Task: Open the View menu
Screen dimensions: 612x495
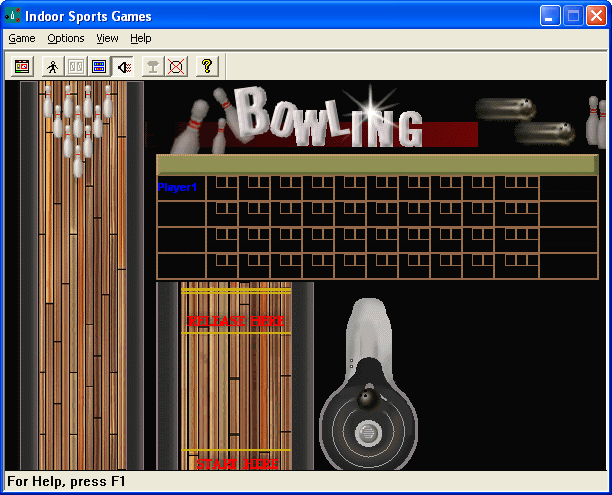Action: click(107, 38)
